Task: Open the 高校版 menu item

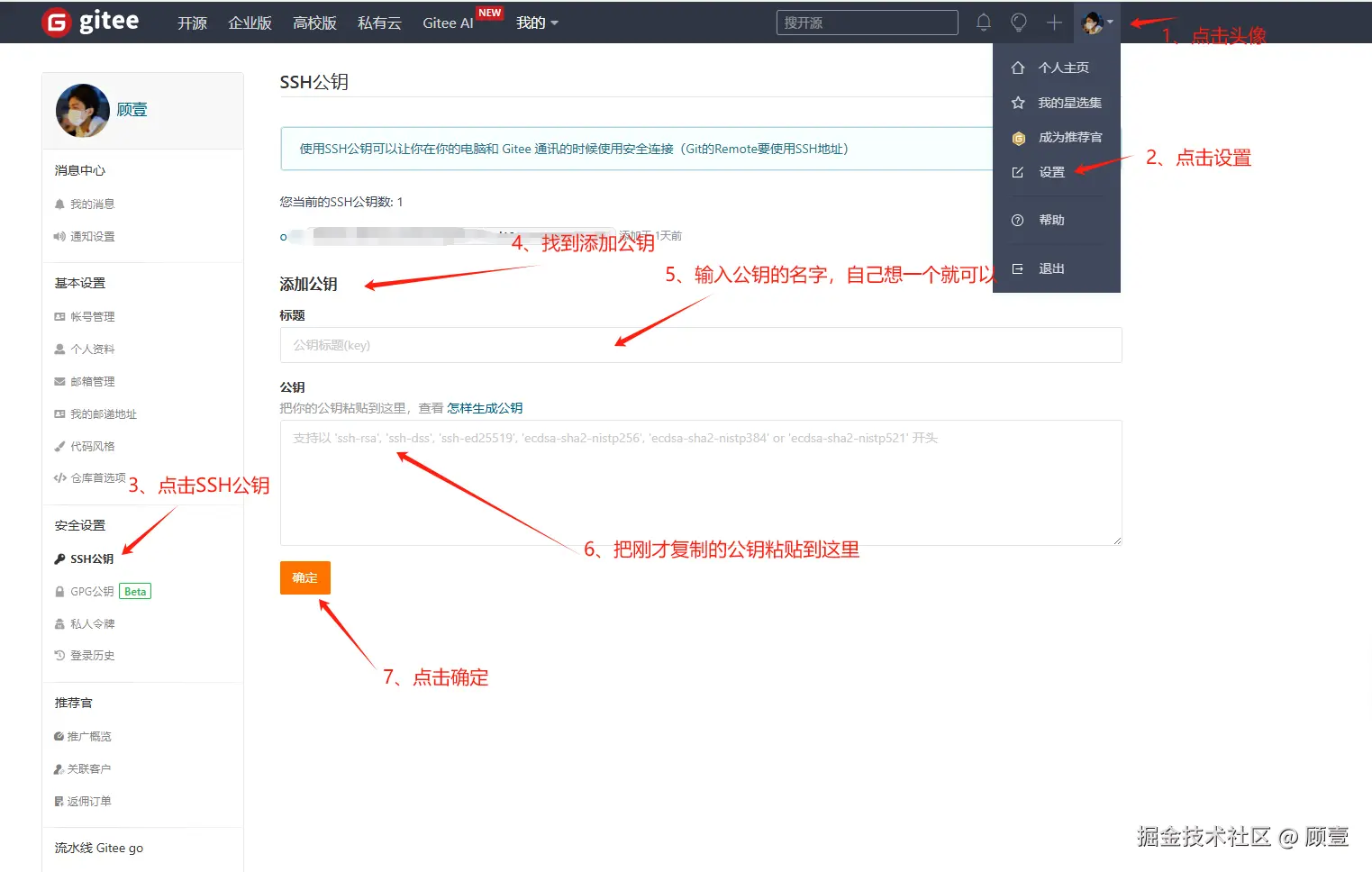Action: pyautogui.click(x=314, y=23)
